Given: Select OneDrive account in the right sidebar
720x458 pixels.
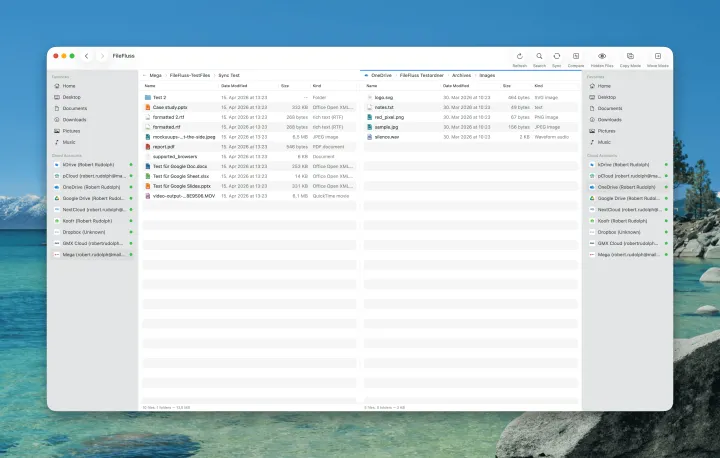Looking at the screenshot, I should 628,187.
